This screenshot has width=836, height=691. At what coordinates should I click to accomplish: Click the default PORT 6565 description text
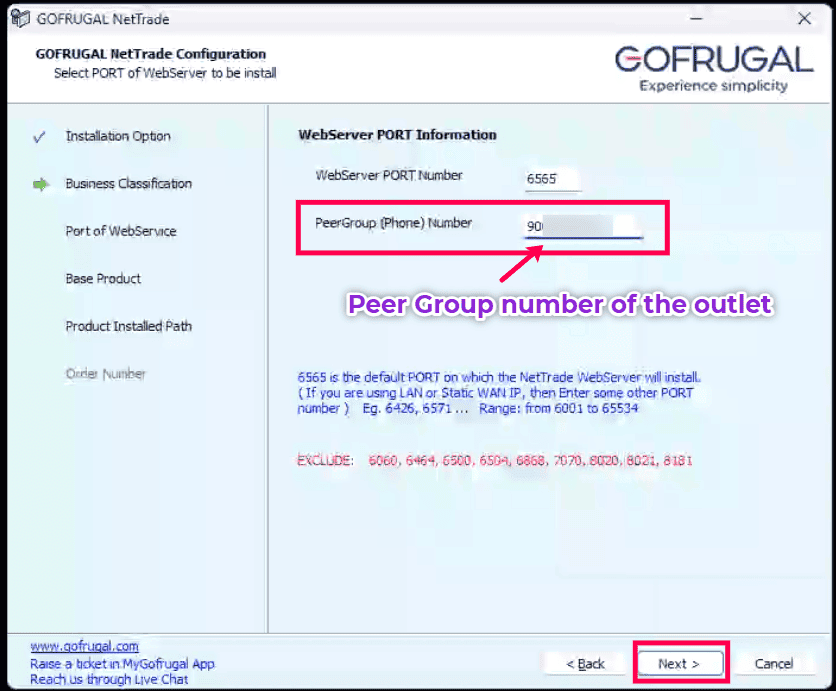click(x=499, y=393)
